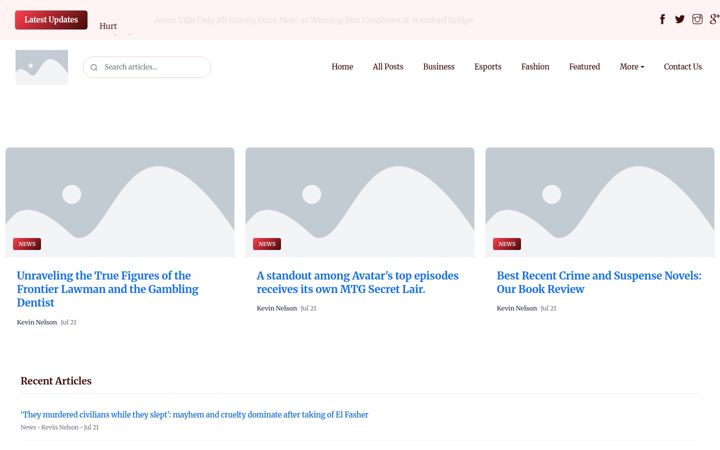Click NEWS tag on Crime Novels card
This screenshot has width=720, height=450.
(x=507, y=244)
